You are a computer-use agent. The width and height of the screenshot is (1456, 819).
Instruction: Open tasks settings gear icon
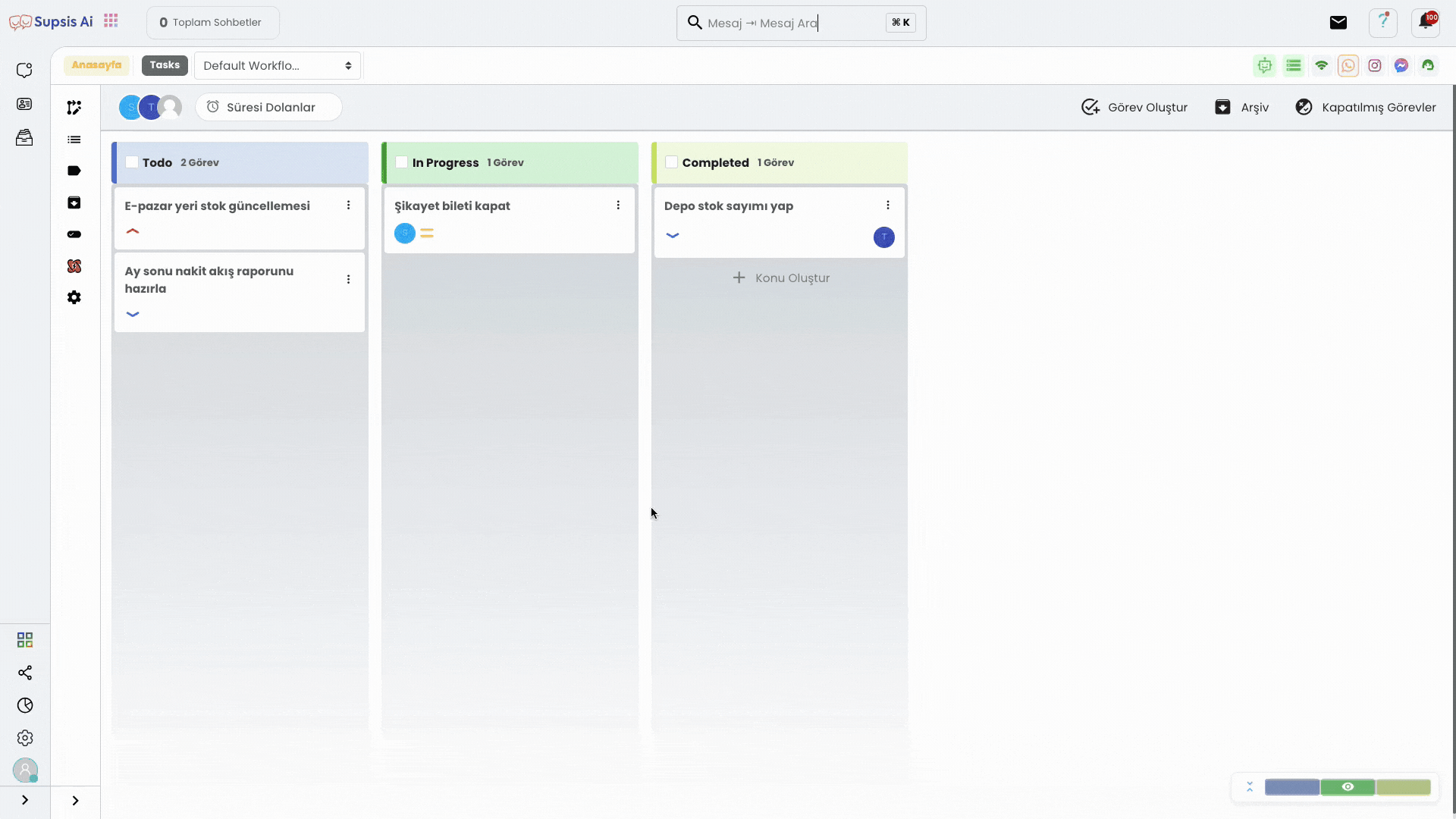pyautogui.click(x=74, y=297)
